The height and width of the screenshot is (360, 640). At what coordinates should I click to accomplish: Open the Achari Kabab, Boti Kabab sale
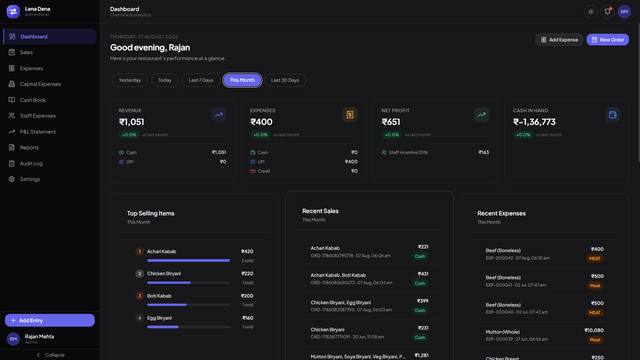pos(369,279)
